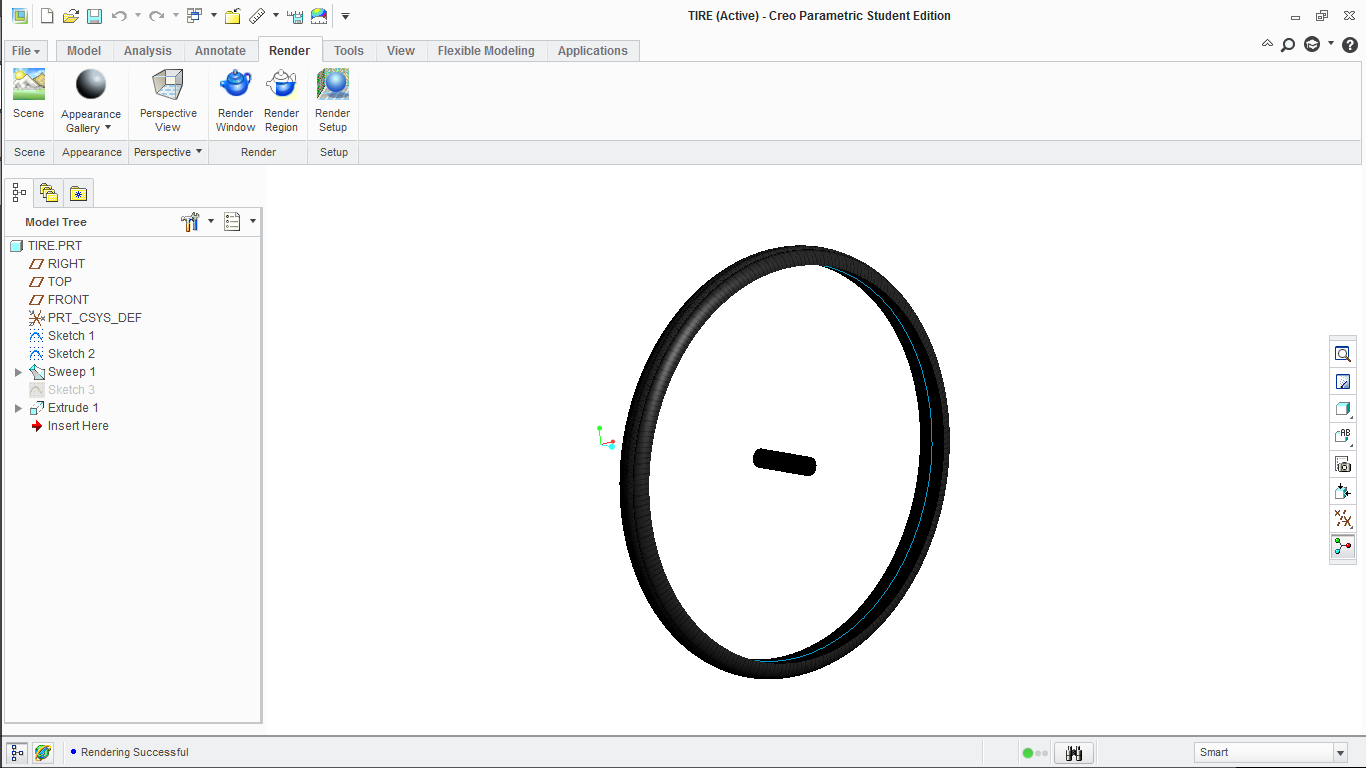Image resolution: width=1366 pixels, height=768 pixels.
Task: Expand the Sweep 1 feature node
Action: [x=18, y=372]
